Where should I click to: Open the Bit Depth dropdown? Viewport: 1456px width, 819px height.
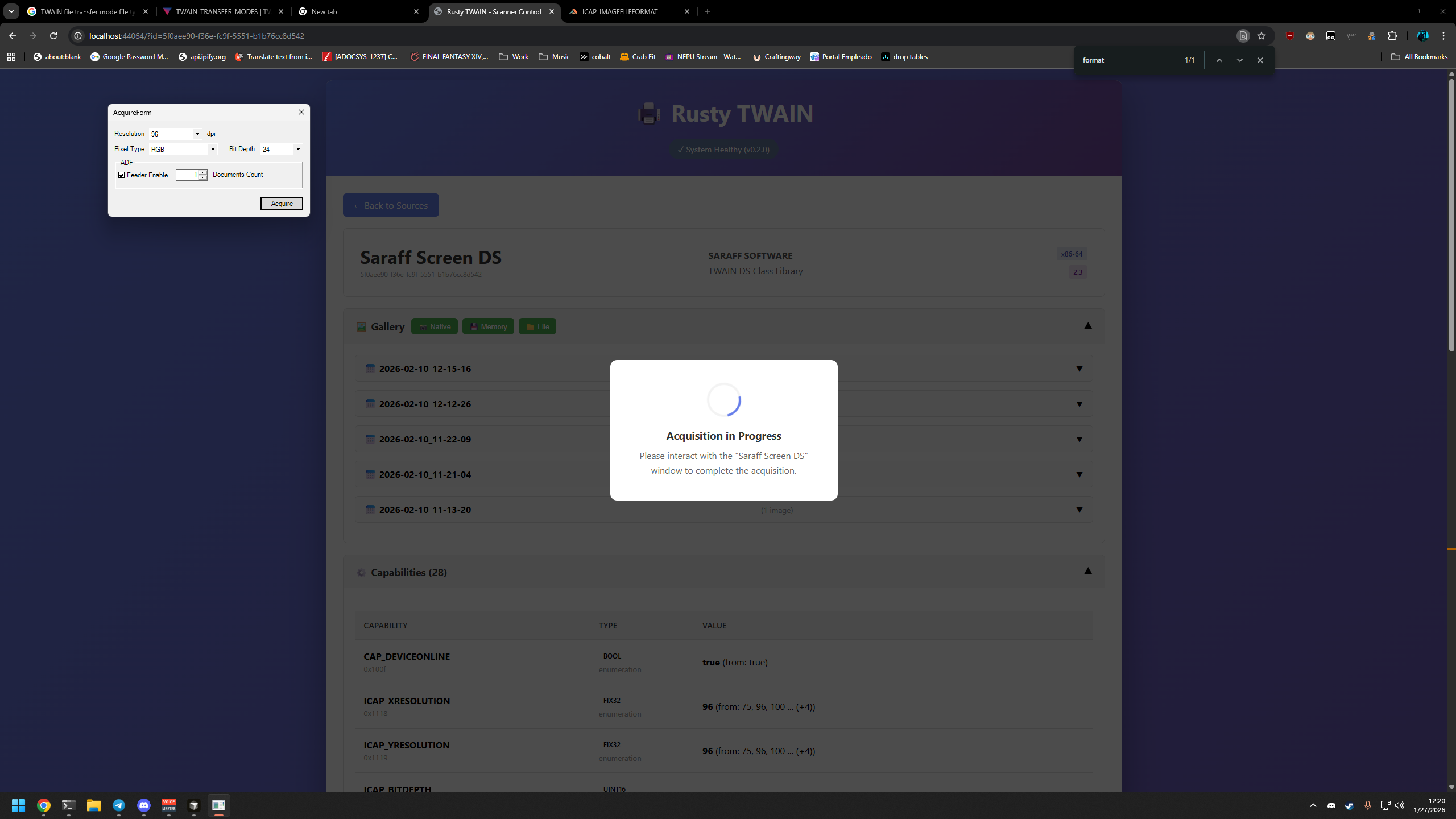point(298,150)
